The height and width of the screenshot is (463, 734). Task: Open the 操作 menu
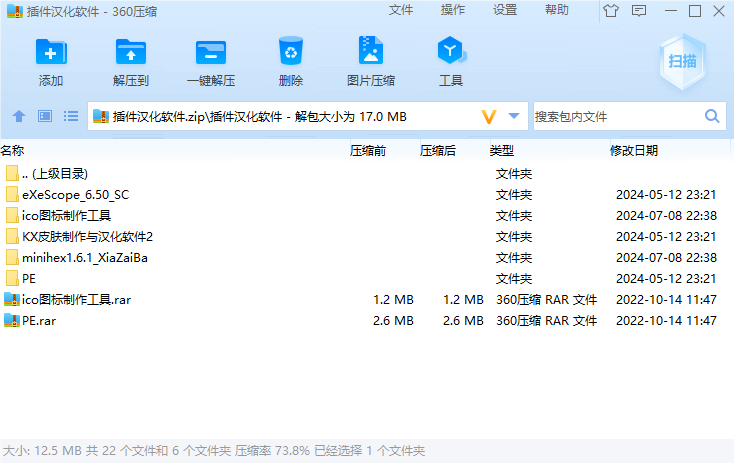tap(453, 10)
